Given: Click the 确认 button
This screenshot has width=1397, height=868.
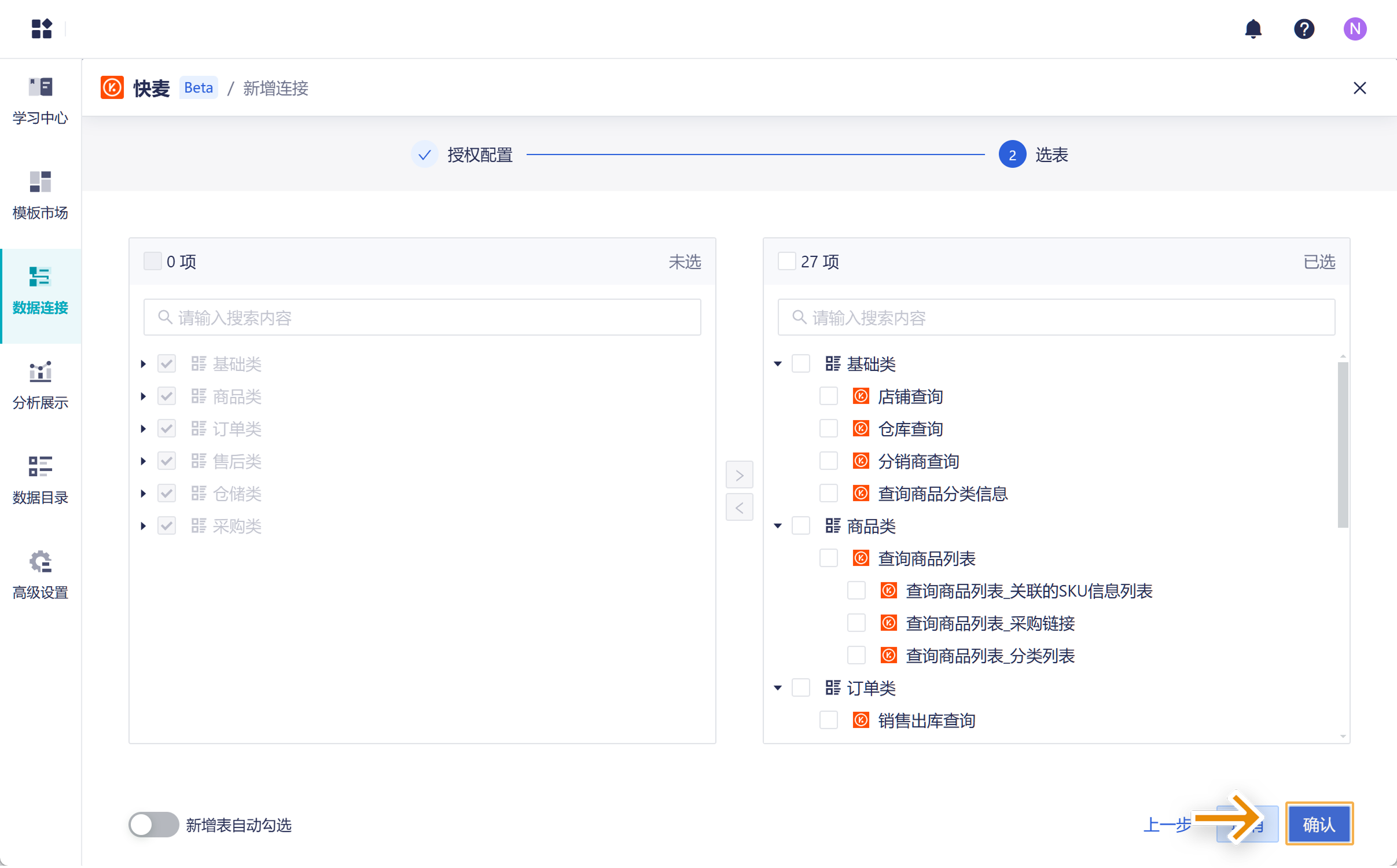Looking at the screenshot, I should (1318, 824).
